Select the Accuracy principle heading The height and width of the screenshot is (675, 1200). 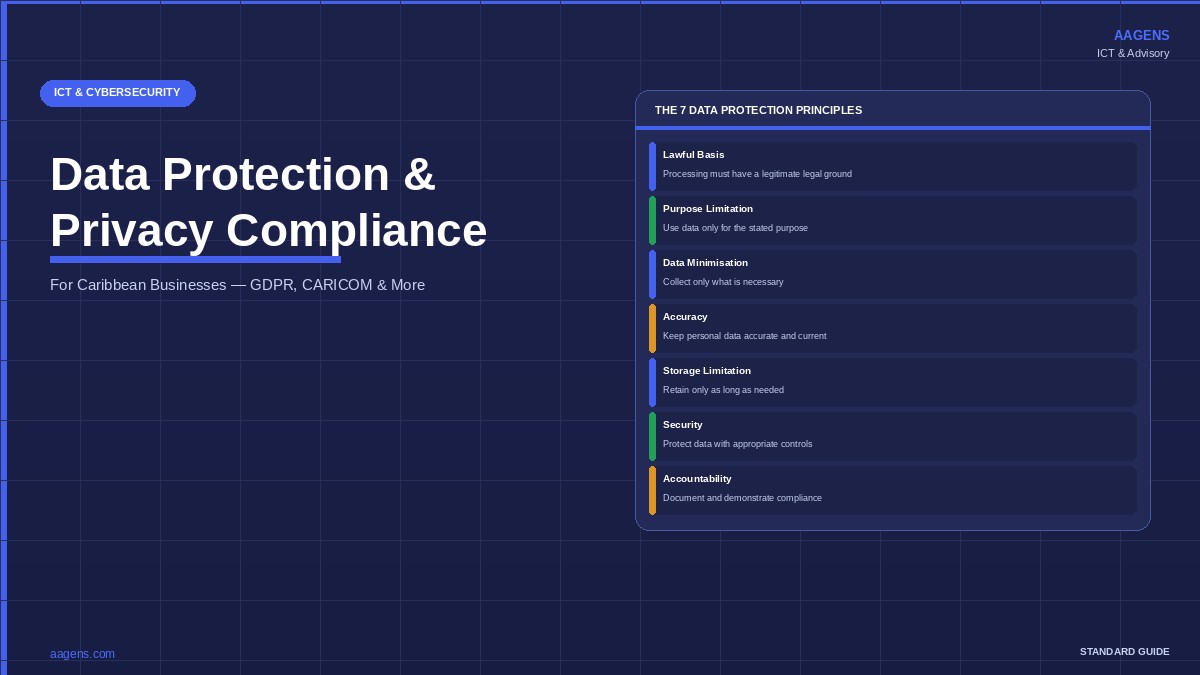click(685, 317)
